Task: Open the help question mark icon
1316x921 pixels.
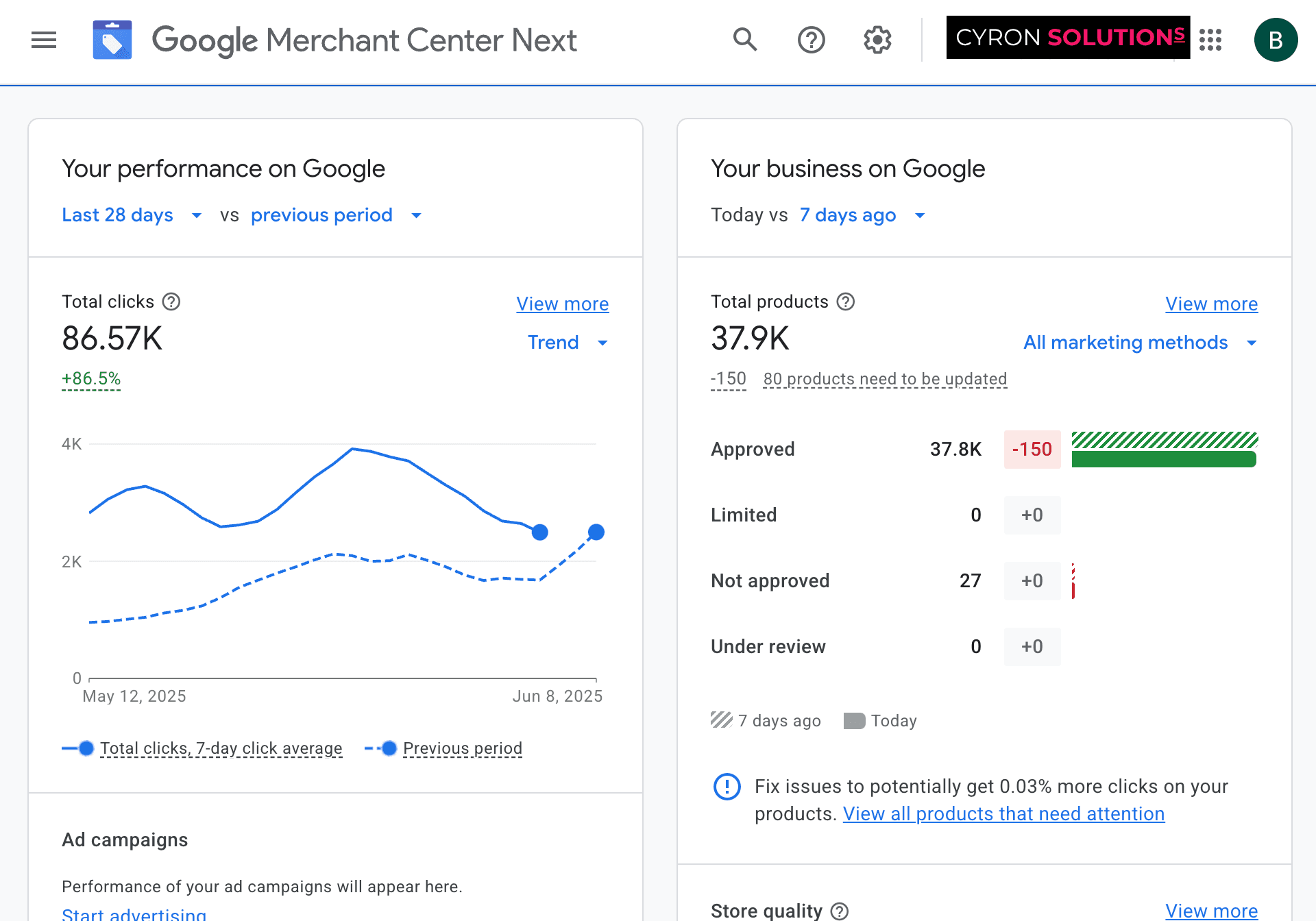Action: click(811, 40)
